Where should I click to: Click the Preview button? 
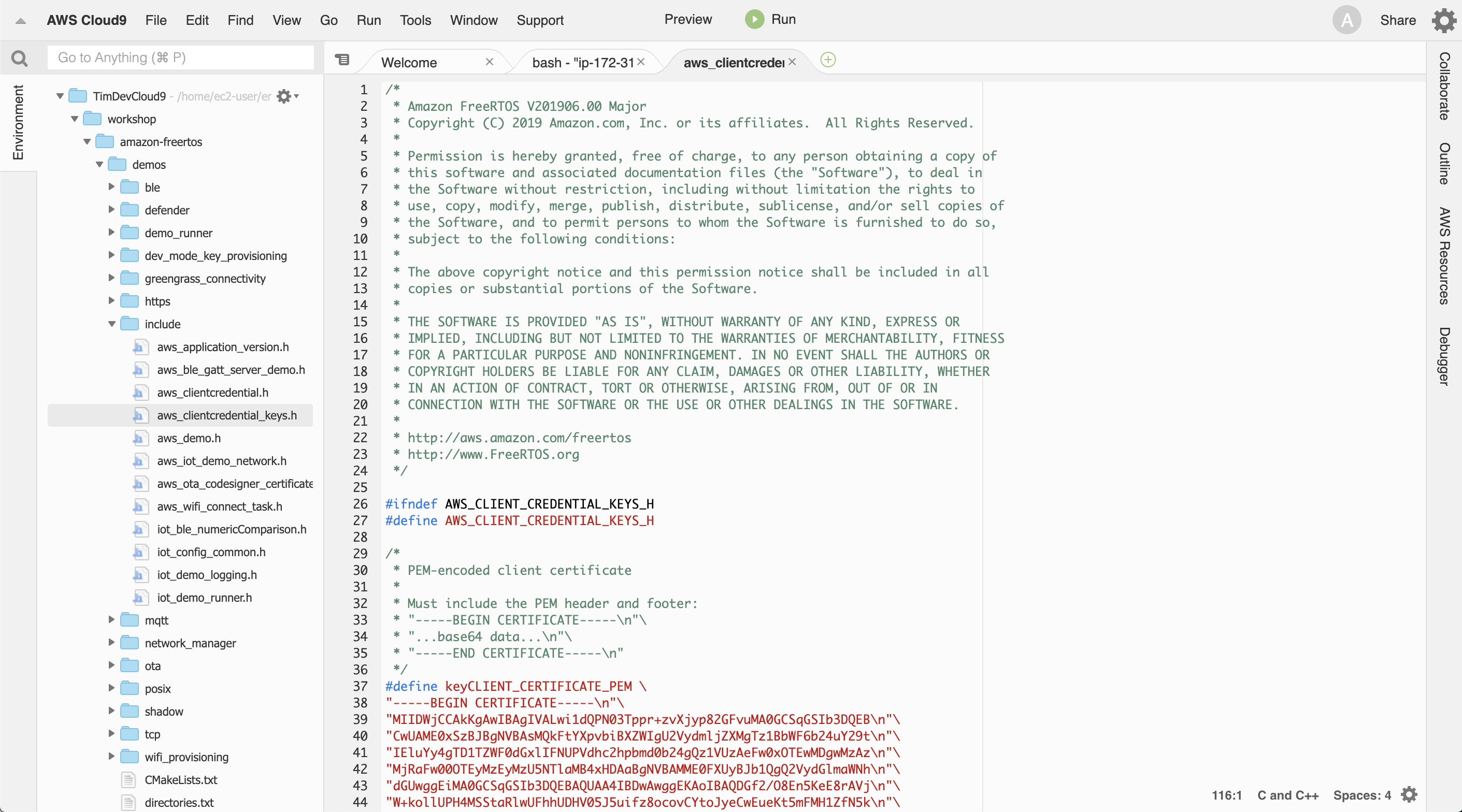point(688,19)
